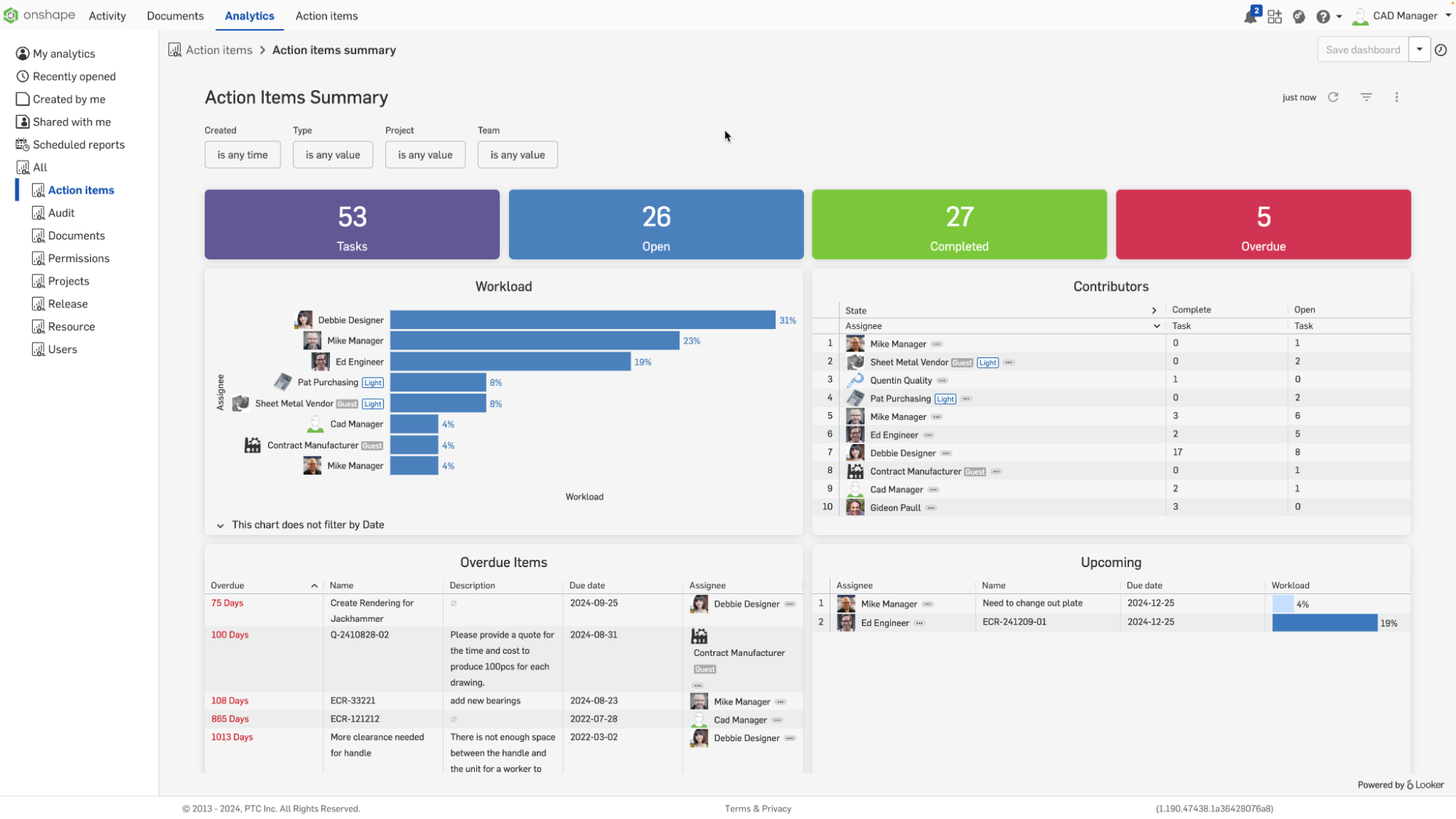Image resolution: width=1456 pixels, height=819 pixels.
Task: Click the Resource sidebar icon
Action: 38,326
